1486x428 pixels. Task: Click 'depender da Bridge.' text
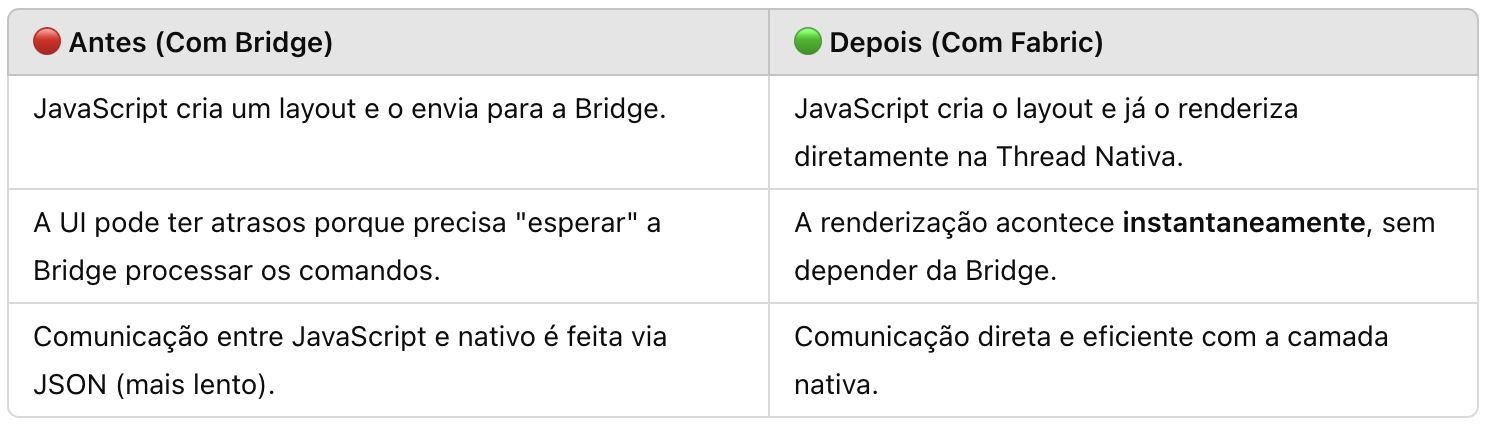[x=925, y=272]
